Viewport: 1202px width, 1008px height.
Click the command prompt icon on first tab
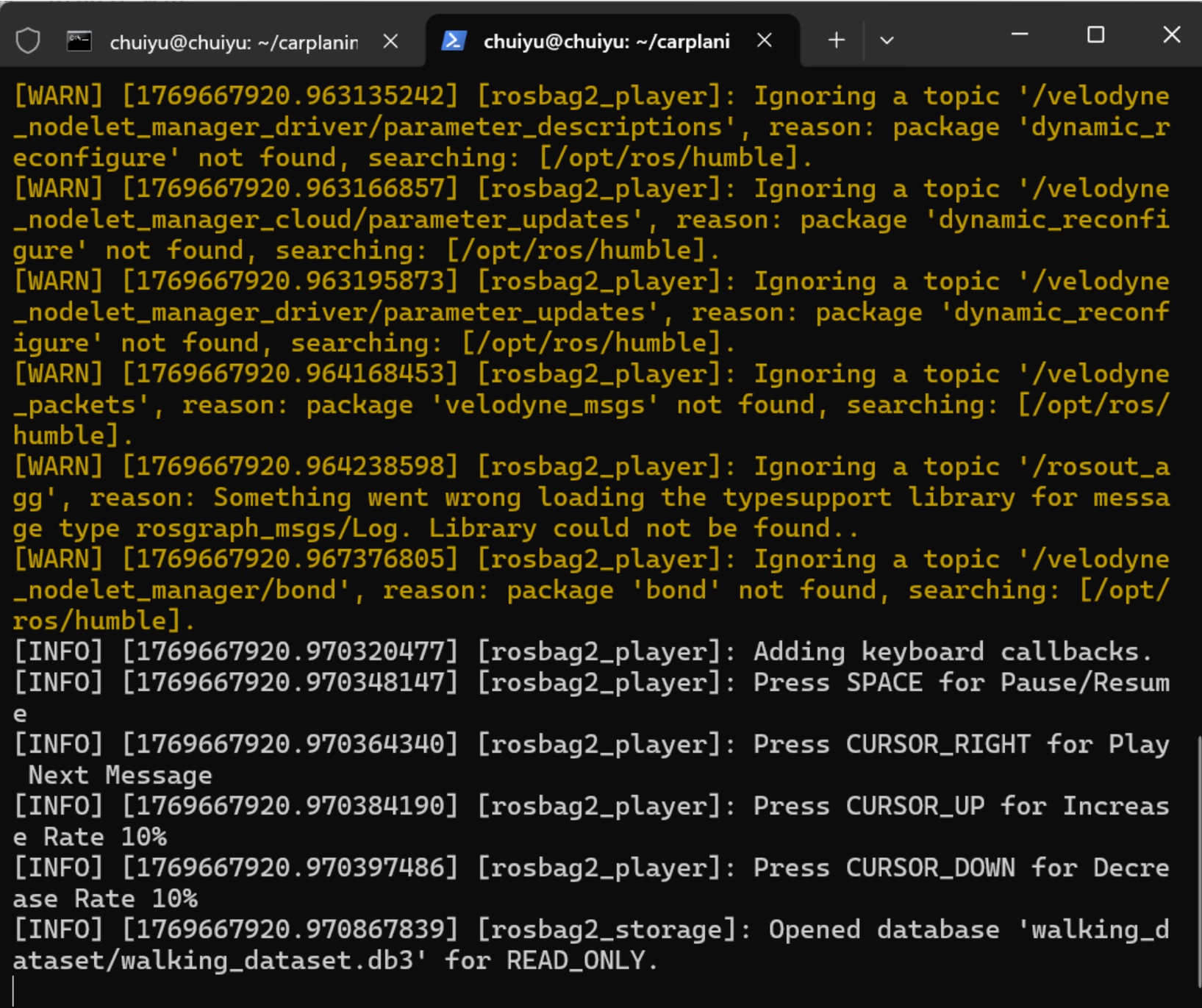point(79,41)
